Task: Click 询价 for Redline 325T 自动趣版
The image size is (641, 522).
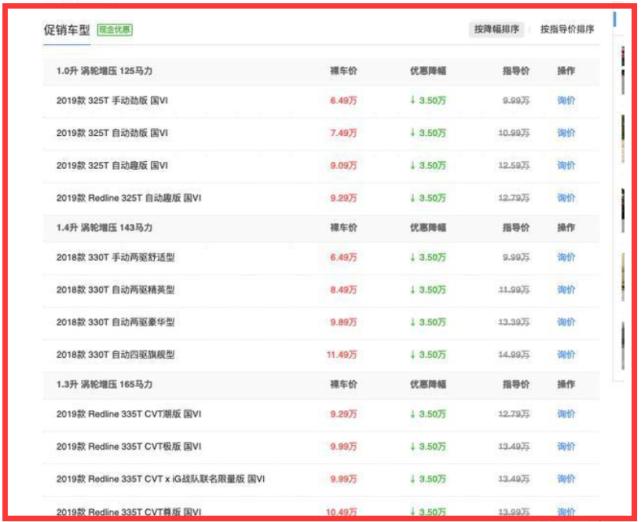Action: click(x=566, y=198)
